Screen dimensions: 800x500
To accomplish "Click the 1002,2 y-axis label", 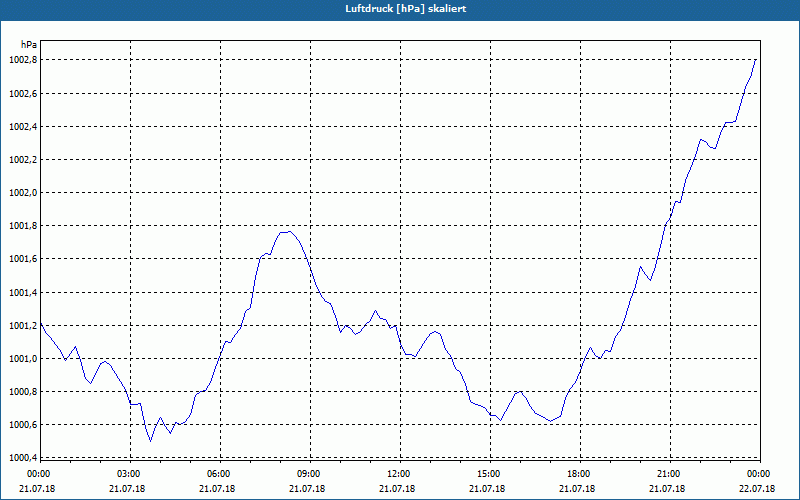I will click(x=23, y=160).
